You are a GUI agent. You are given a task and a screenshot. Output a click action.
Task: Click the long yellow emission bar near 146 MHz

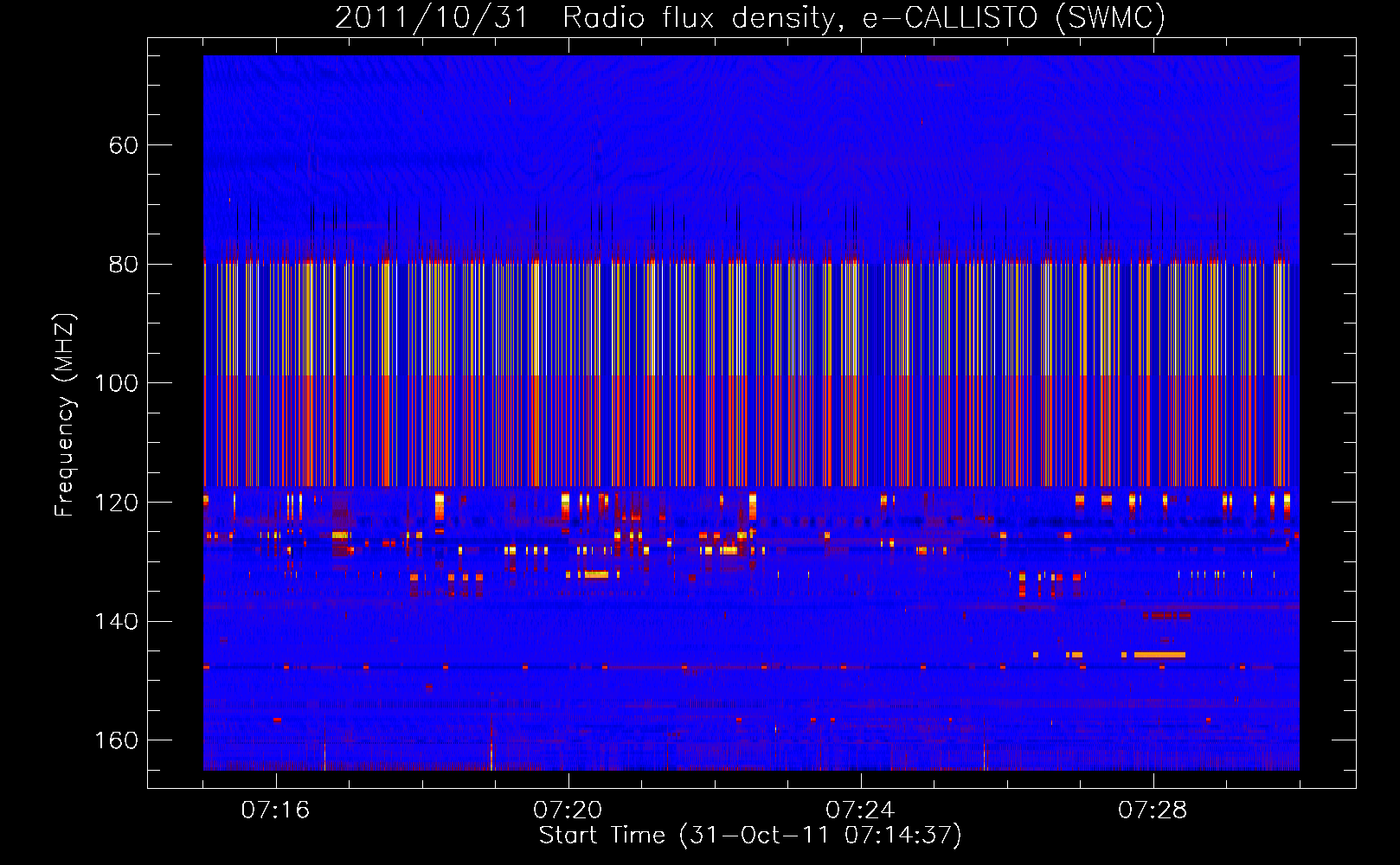[x=1159, y=655]
